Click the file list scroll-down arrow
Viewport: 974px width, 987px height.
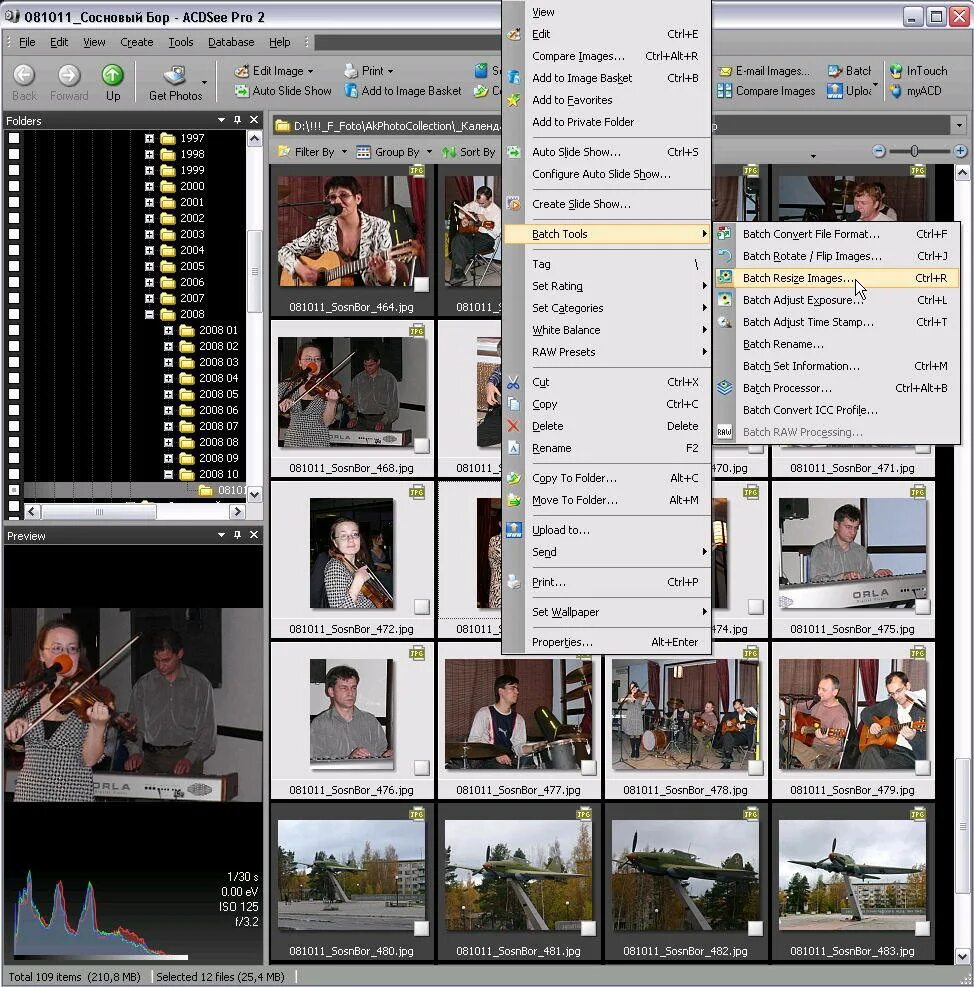[x=962, y=956]
